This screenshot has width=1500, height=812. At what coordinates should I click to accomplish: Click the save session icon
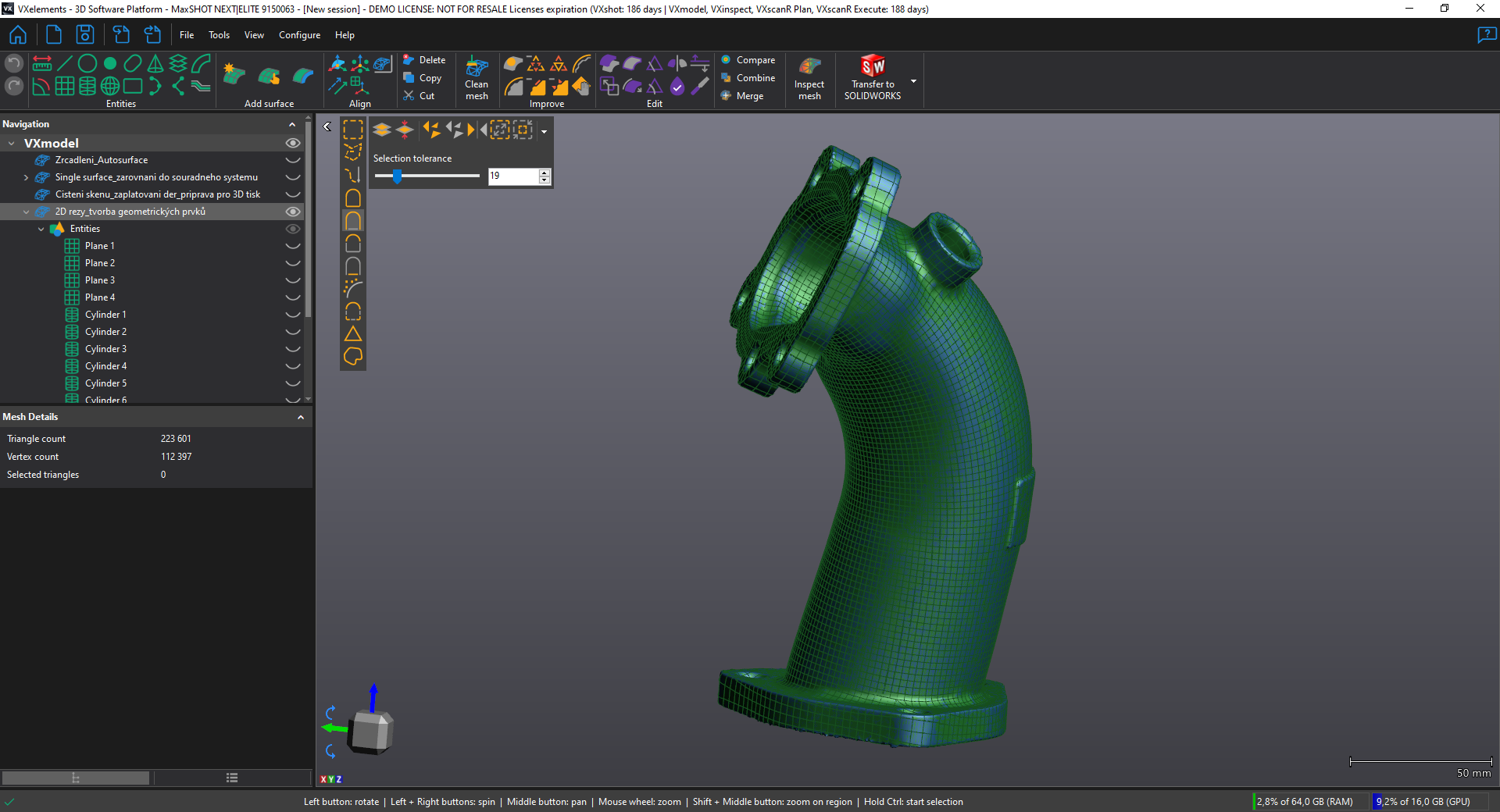[x=85, y=35]
